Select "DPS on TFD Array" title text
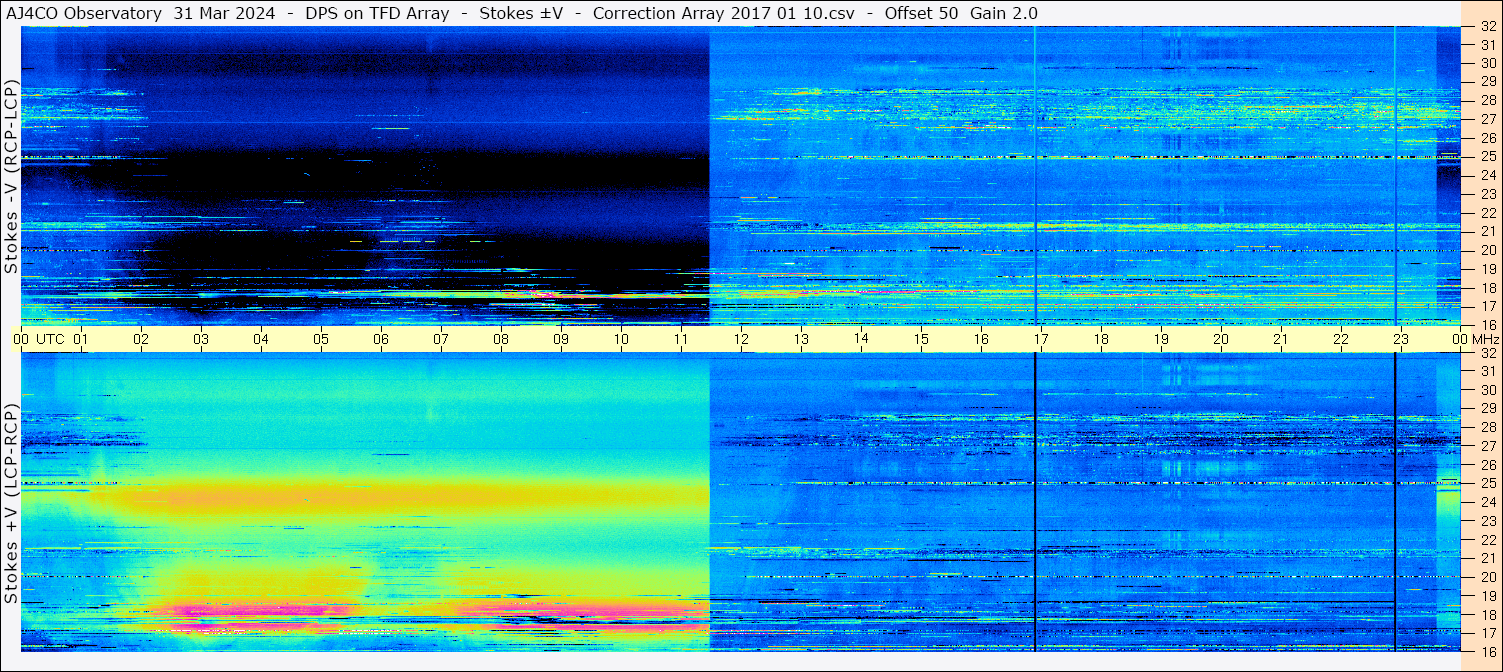 point(377,13)
